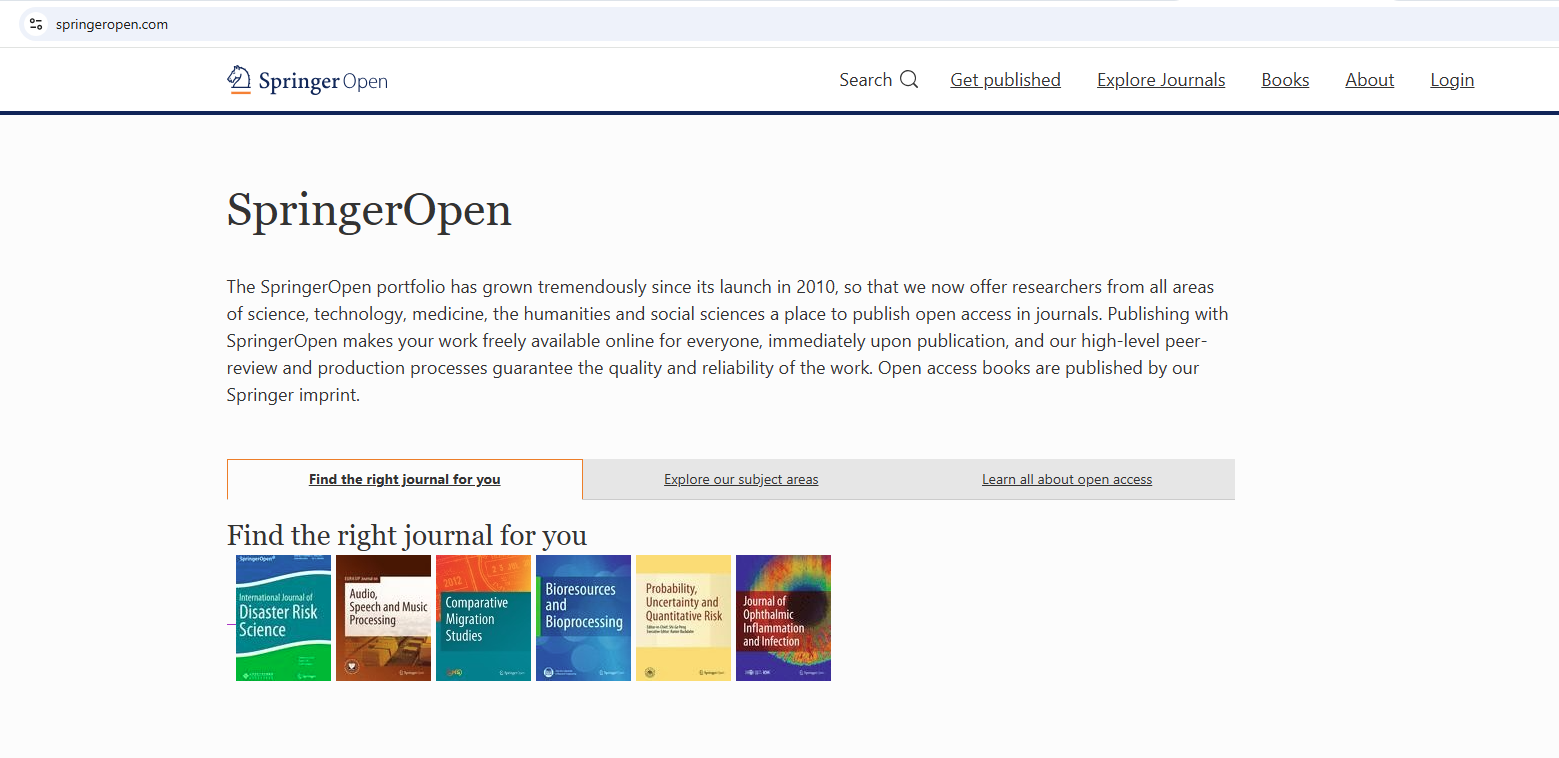Click the About menu item
This screenshot has height=758, width=1559.
(x=1369, y=79)
